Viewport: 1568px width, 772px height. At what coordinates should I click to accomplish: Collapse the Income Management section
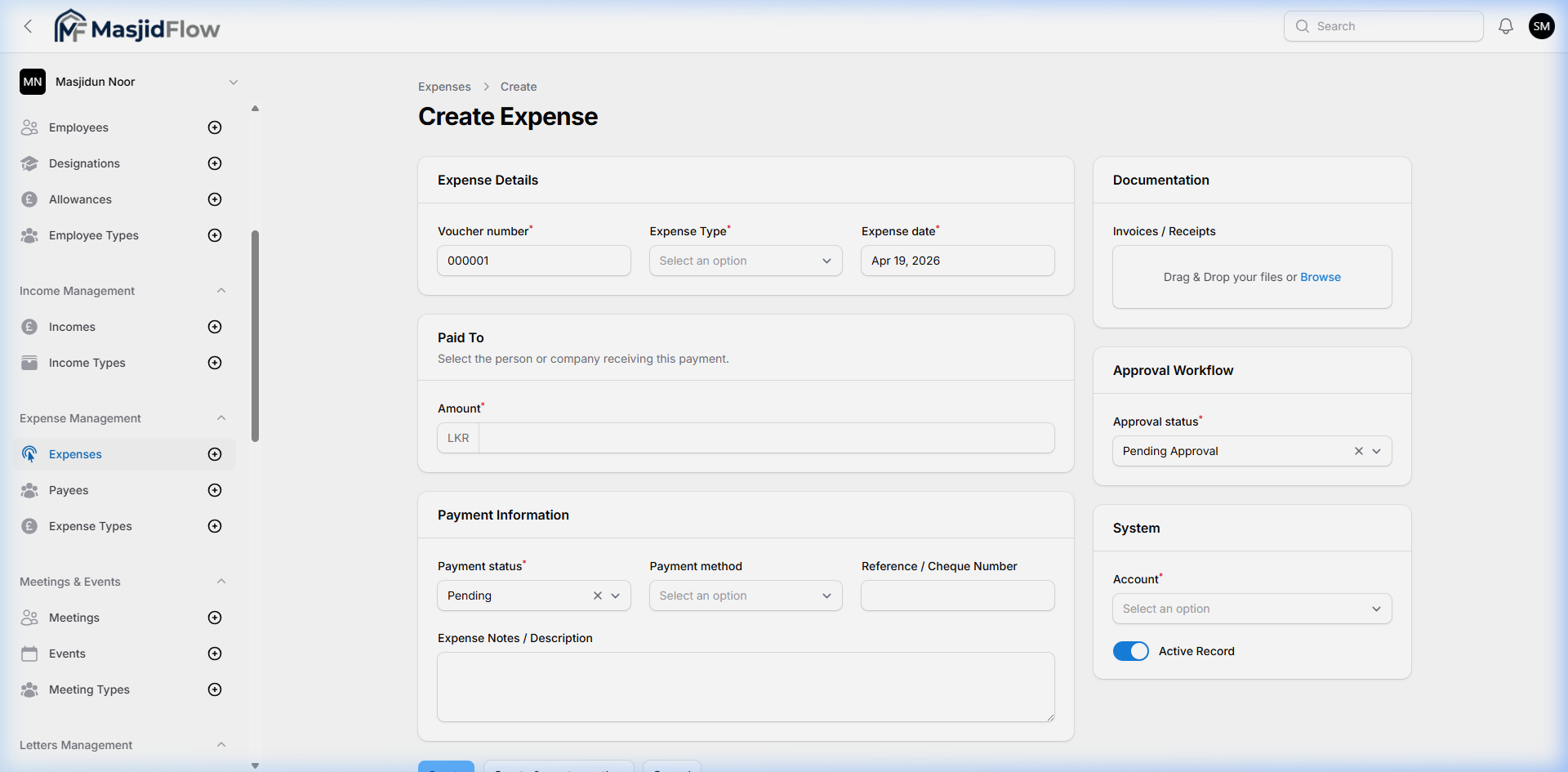tap(221, 290)
